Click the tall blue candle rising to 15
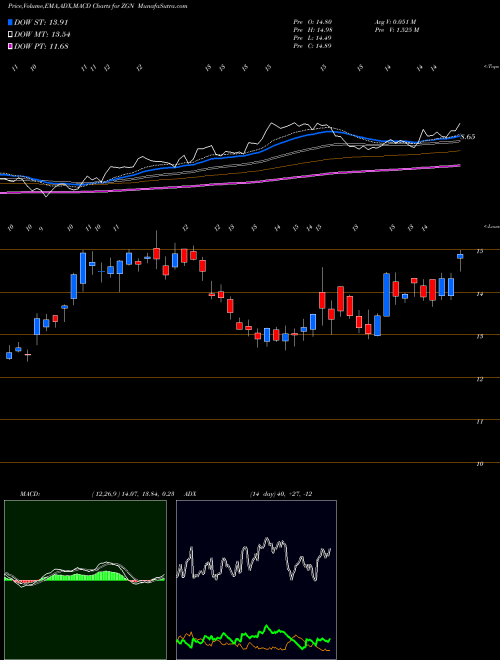 coord(83,268)
